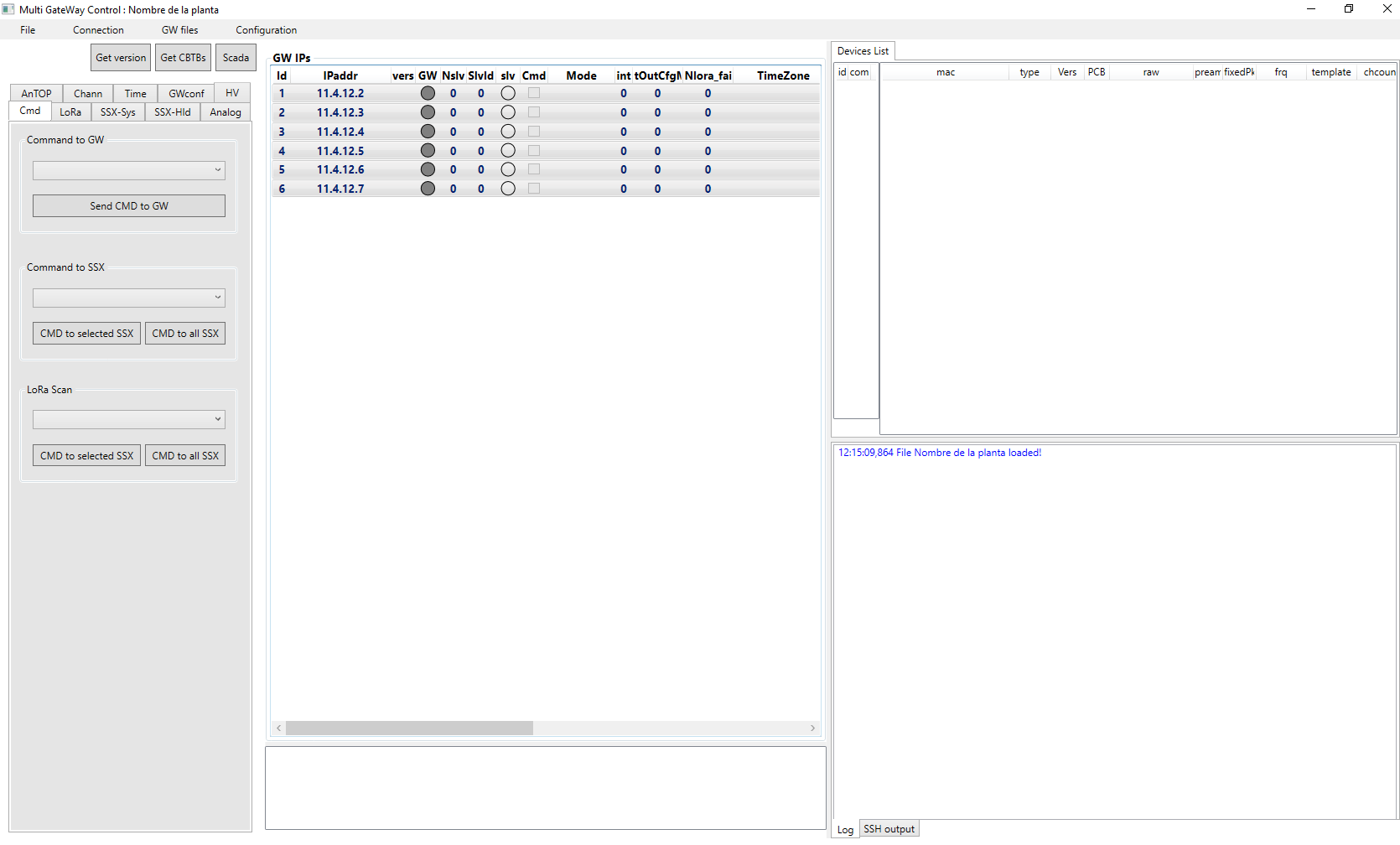Click the Get version button
Image resolution: width=1400 pixels, height=845 pixels.
120,57
